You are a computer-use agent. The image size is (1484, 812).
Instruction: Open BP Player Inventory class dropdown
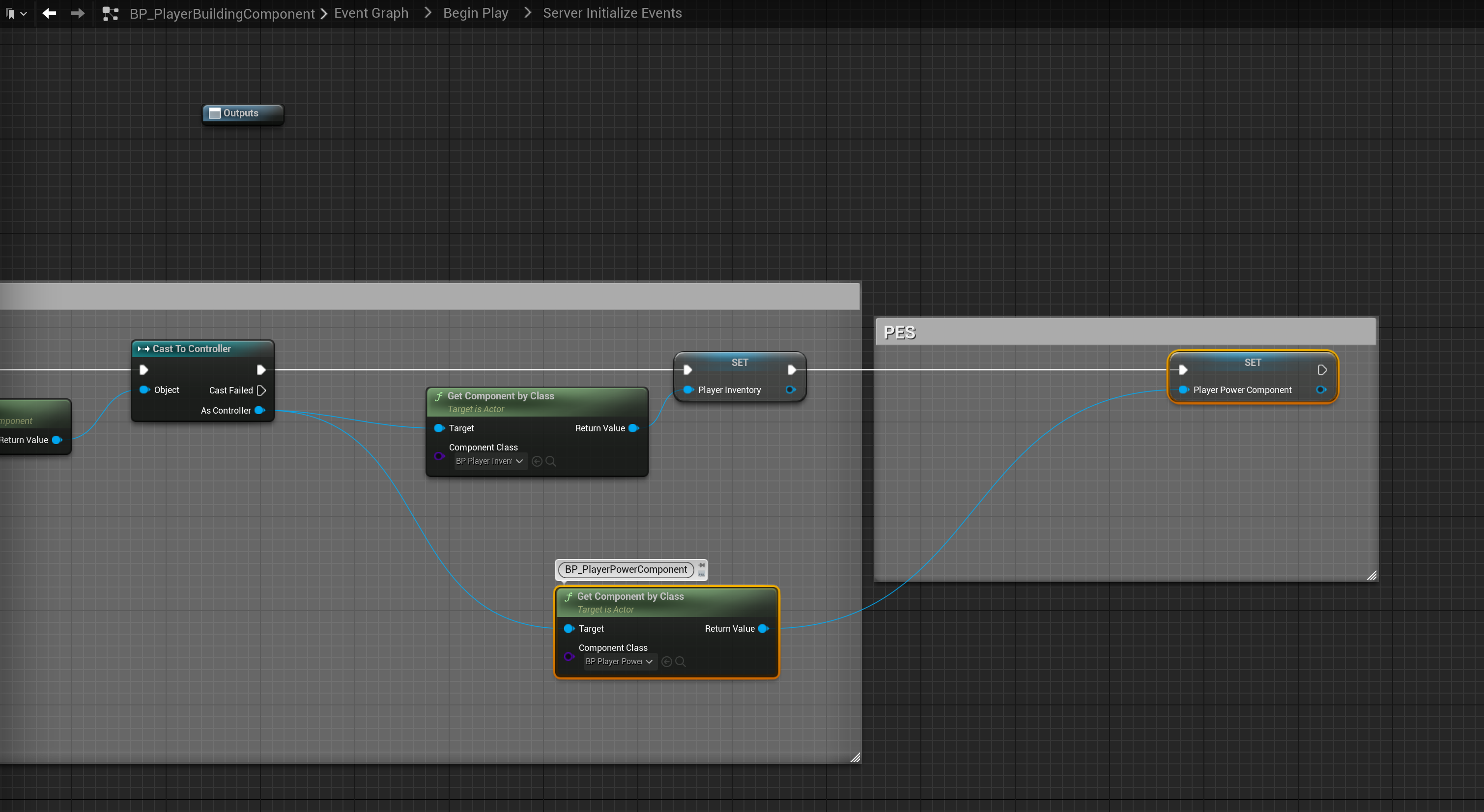pyautogui.click(x=490, y=461)
